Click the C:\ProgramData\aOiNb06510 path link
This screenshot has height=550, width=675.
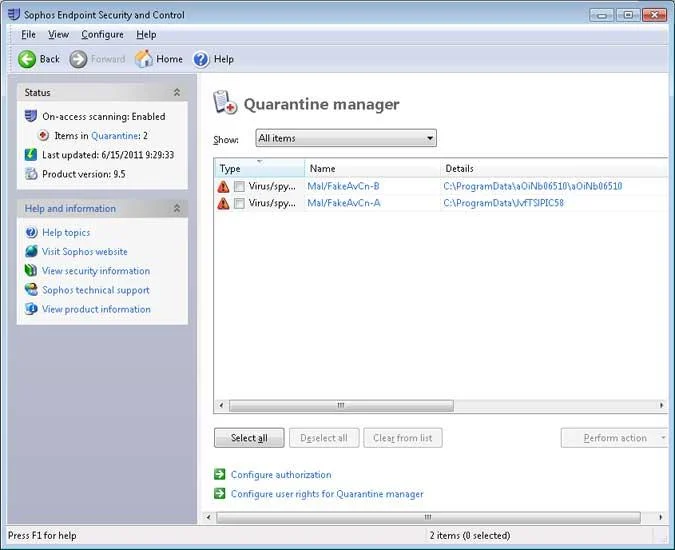pyautogui.click(x=533, y=186)
